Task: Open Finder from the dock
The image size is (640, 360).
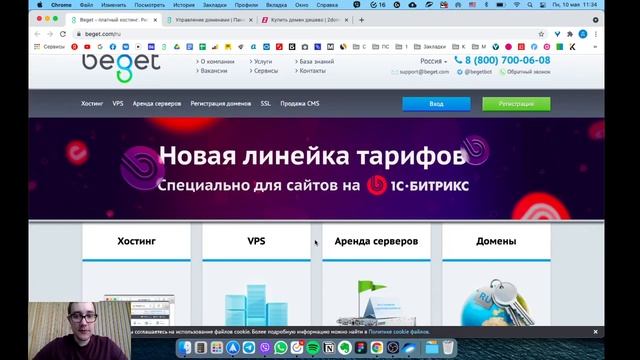Action: click(x=185, y=348)
